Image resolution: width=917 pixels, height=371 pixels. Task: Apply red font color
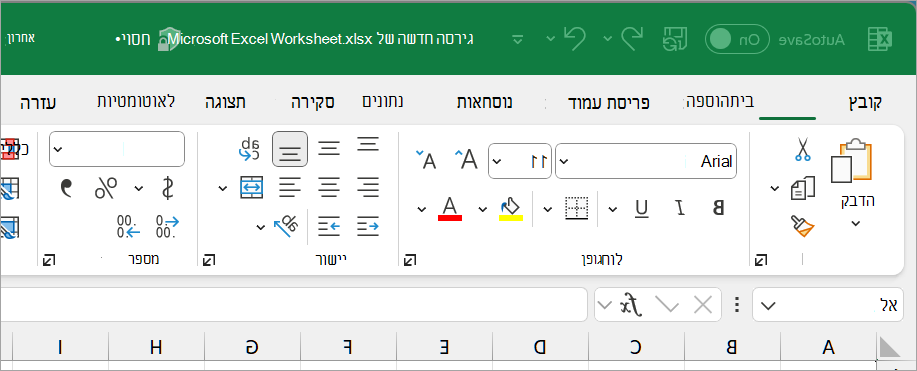(x=450, y=208)
